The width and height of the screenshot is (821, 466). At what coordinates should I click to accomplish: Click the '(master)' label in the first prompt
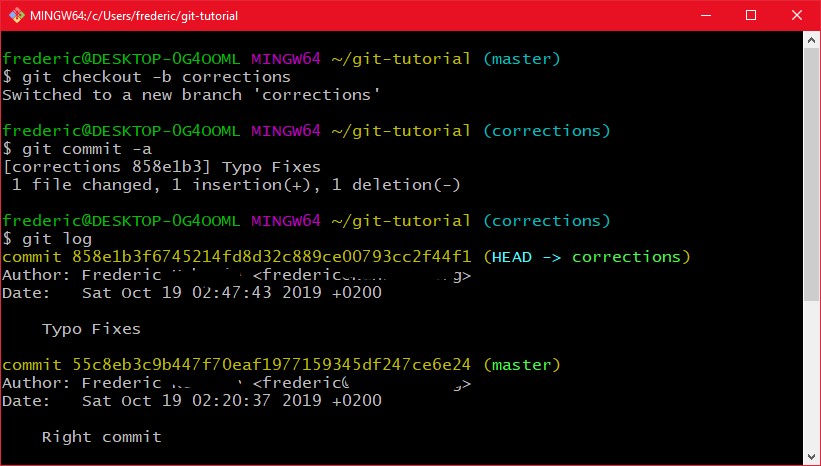[522, 59]
